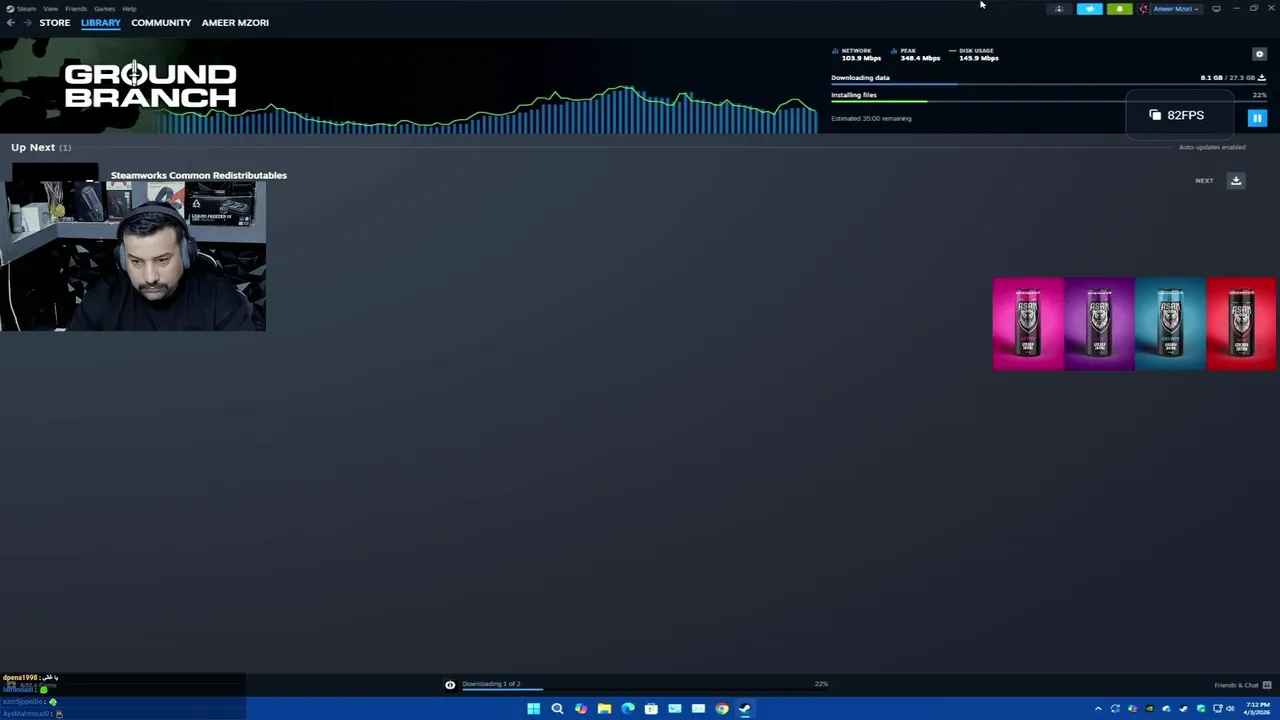Click the Installing files progress bar

pyautogui.click(x=1048, y=102)
